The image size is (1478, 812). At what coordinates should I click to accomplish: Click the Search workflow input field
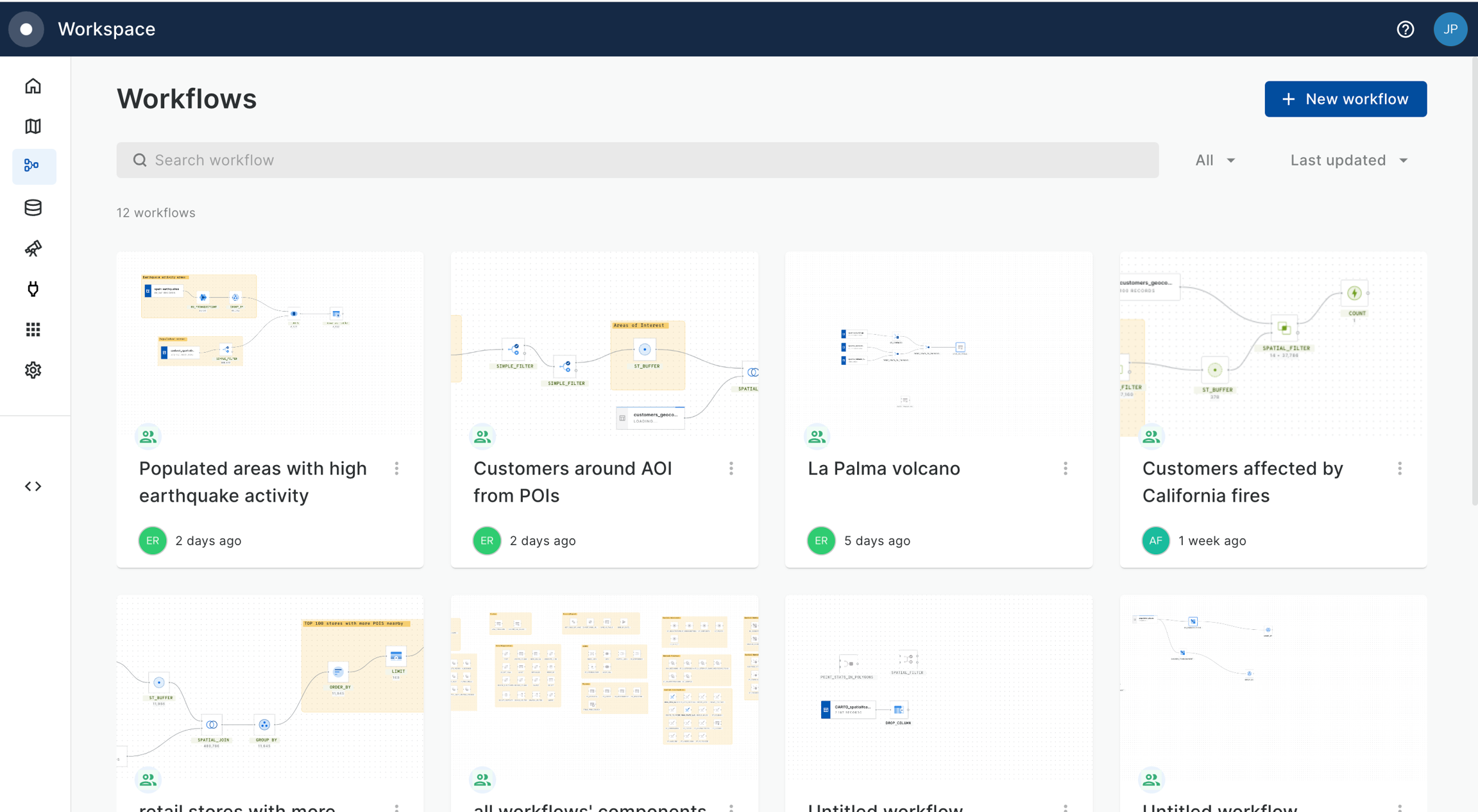pos(637,160)
